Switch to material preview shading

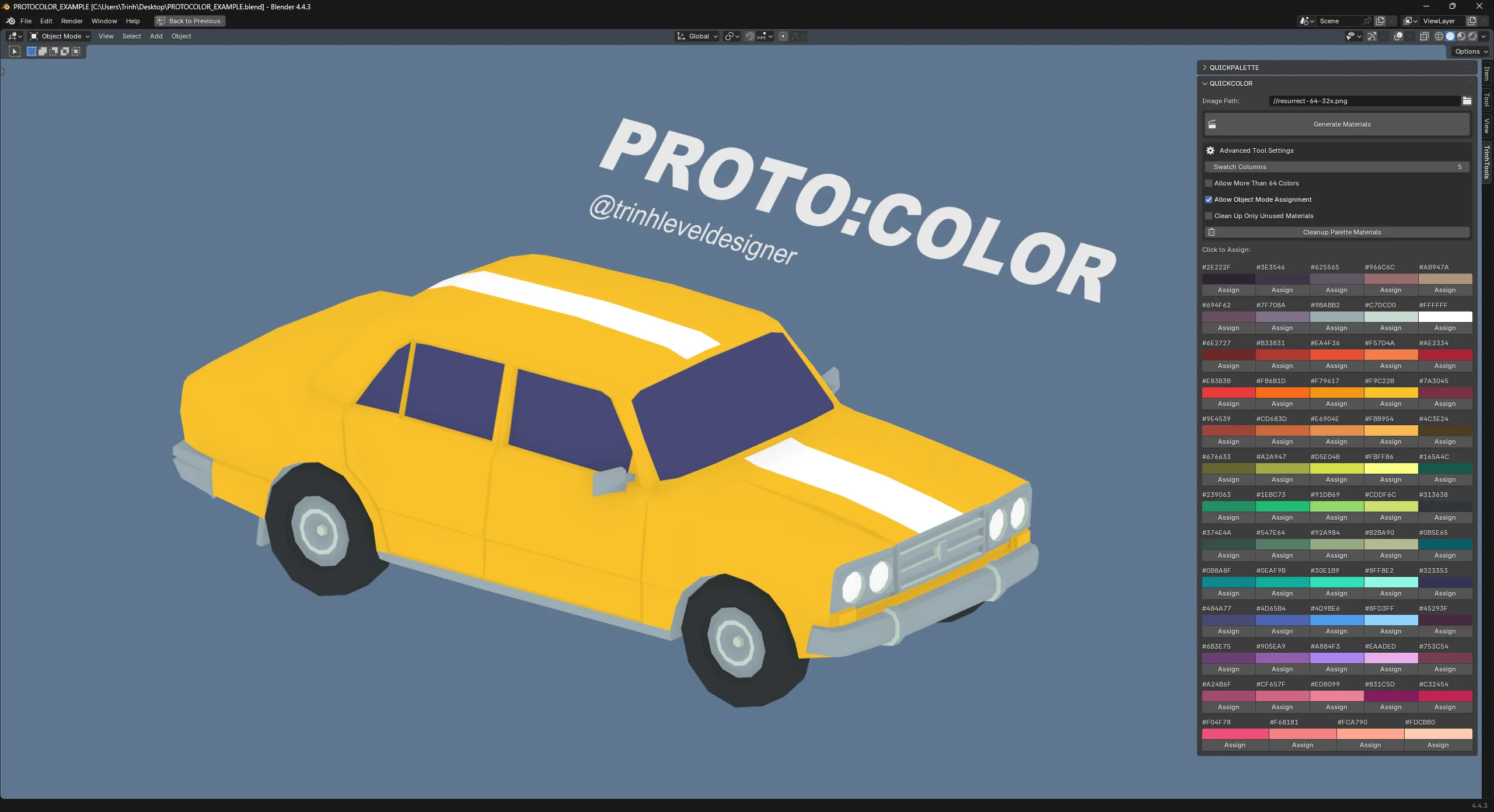coord(1461,36)
